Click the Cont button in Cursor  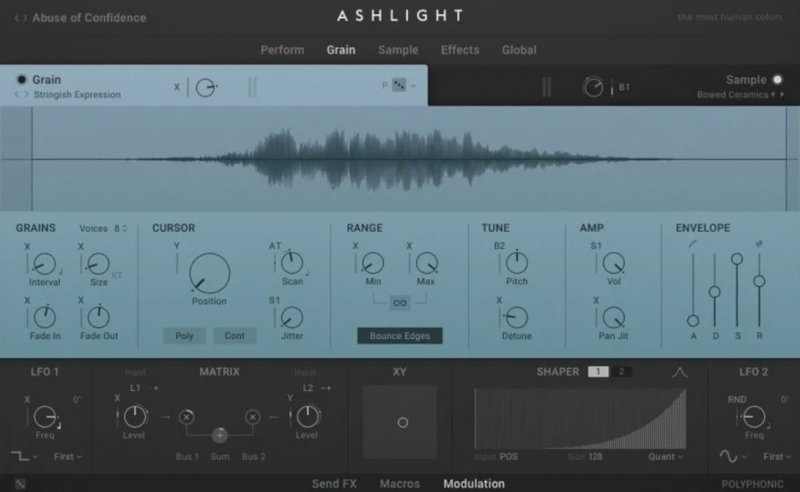234,336
